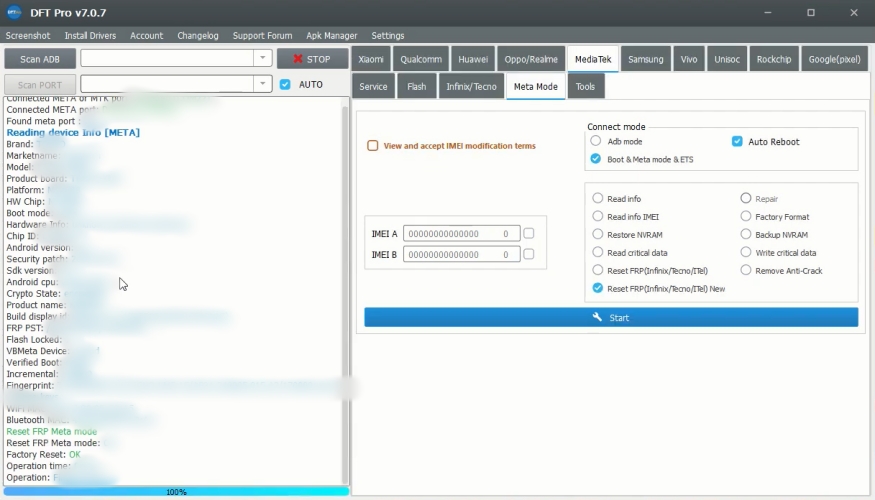This screenshot has height=500, width=875.
Task: Click the IMEI A input field
Action: click(461, 233)
